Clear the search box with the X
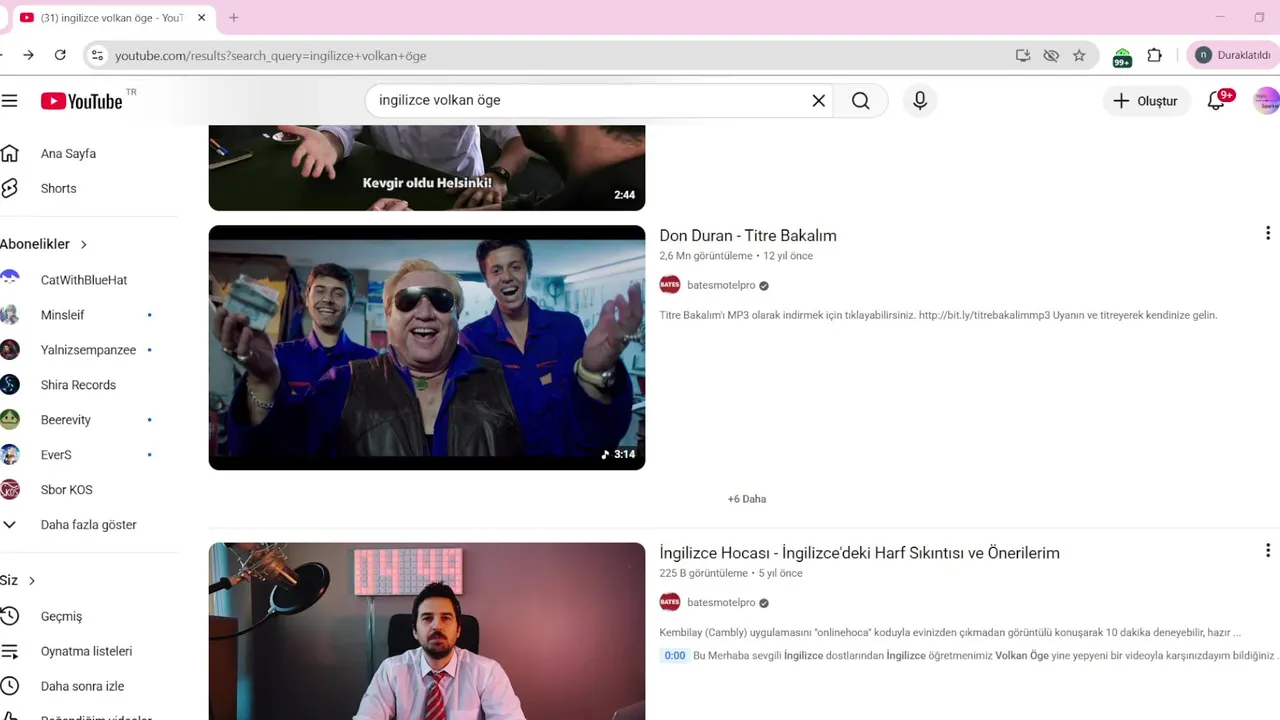The width and height of the screenshot is (1280, 720). point(819,101)
